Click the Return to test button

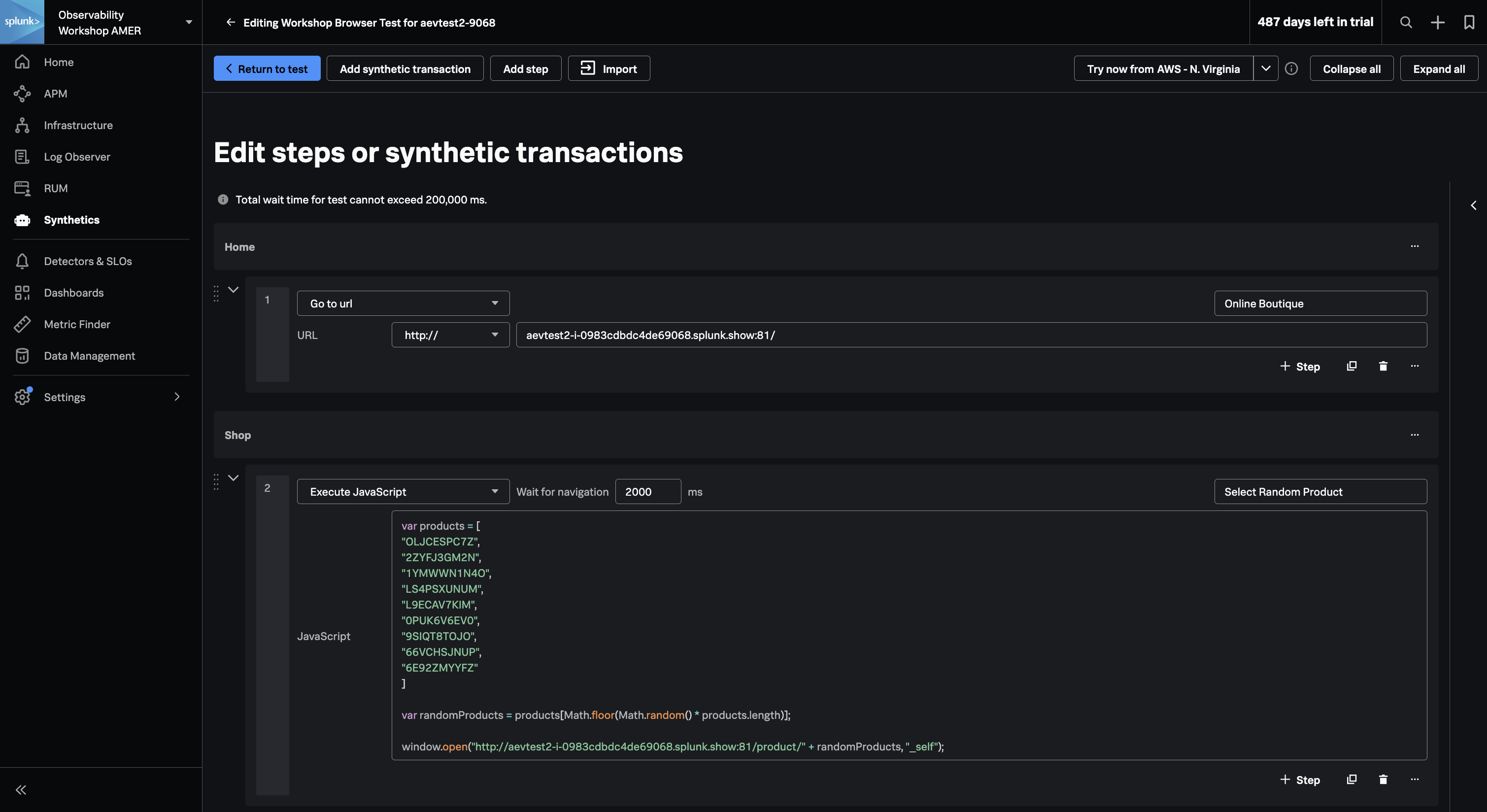(x=267, y=68)
